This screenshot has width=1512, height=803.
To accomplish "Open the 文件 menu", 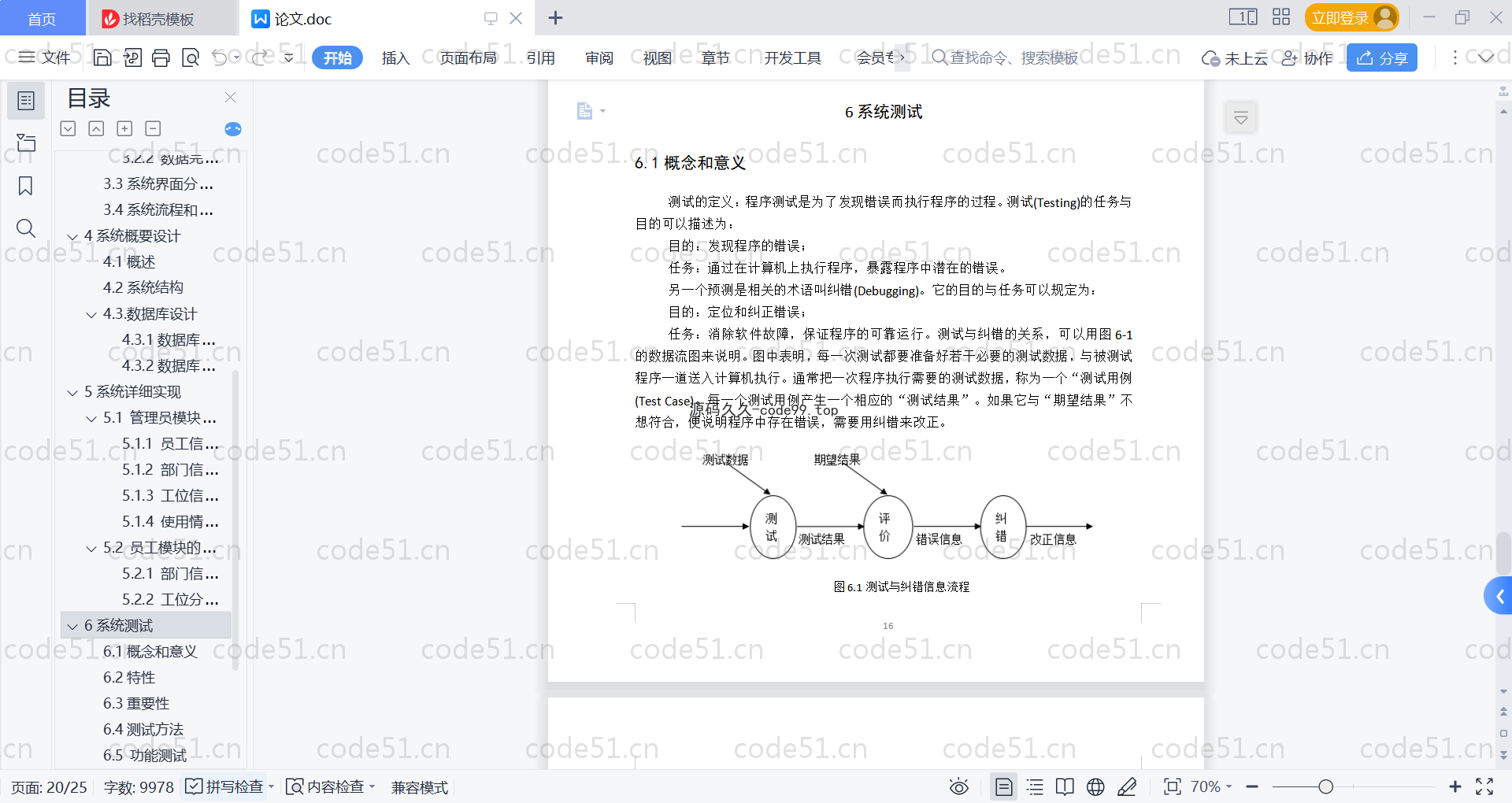I will tap(45, 57).
